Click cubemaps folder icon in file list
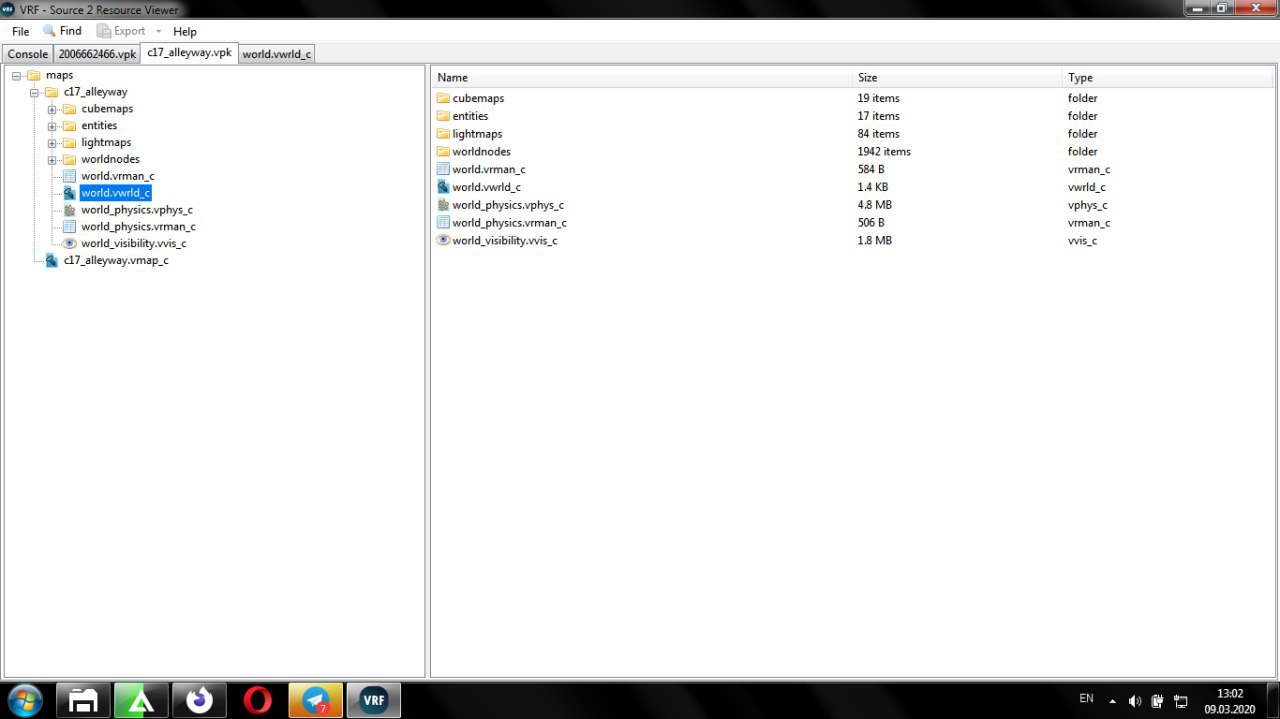This screenshot has height=719, width=1280. point(444,98)
